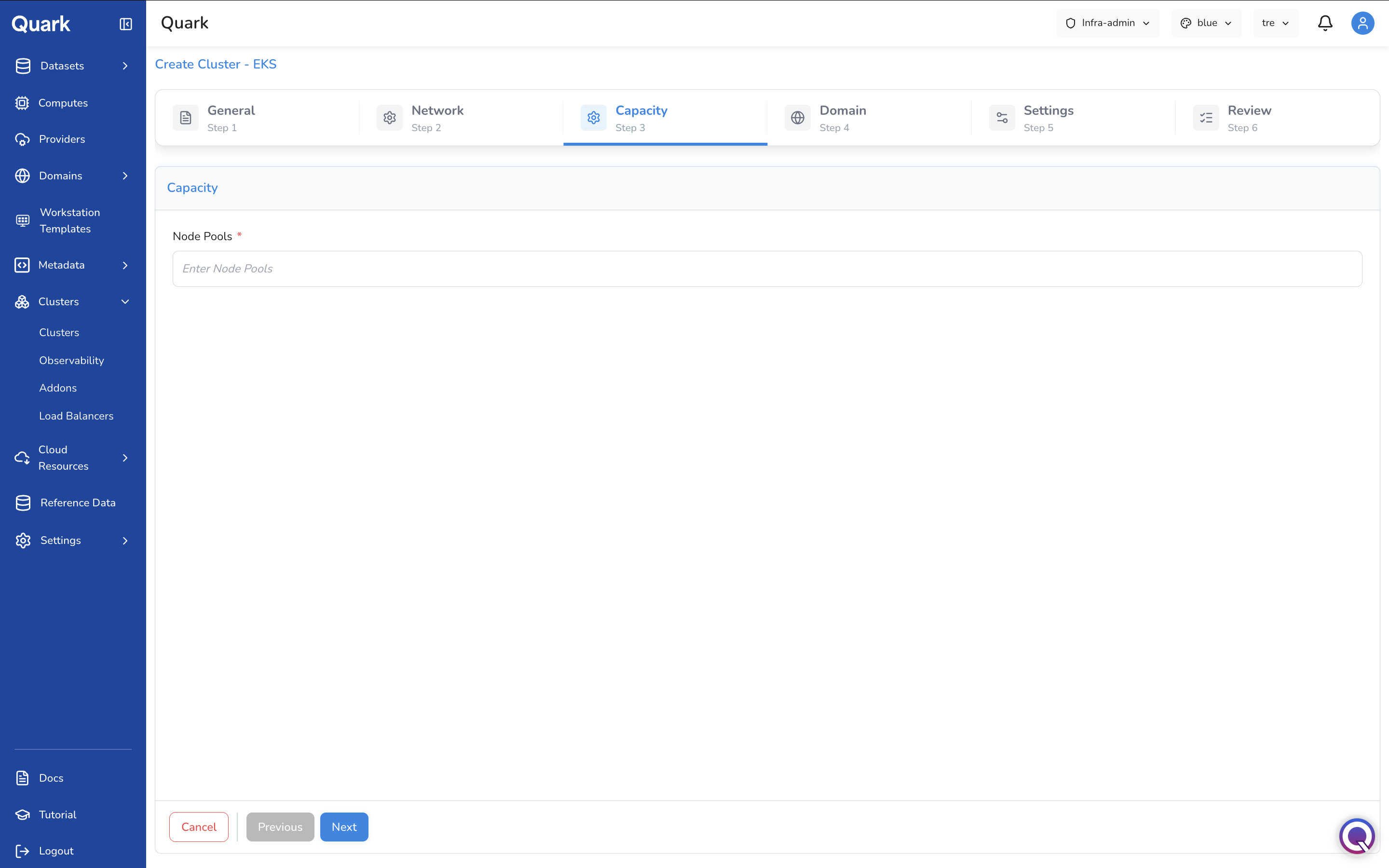Click the Capacity step gear icon
This screenshot has height=868, width=1389.
pyautogui.click(x=594, y=118)
